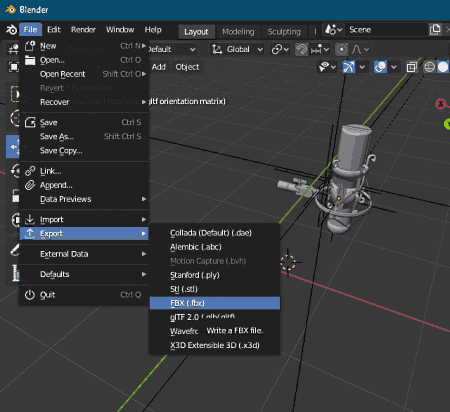Export as Collada (Default) (.dae)
The height and width of the screenshot is (412, 450).
(215, 233)
